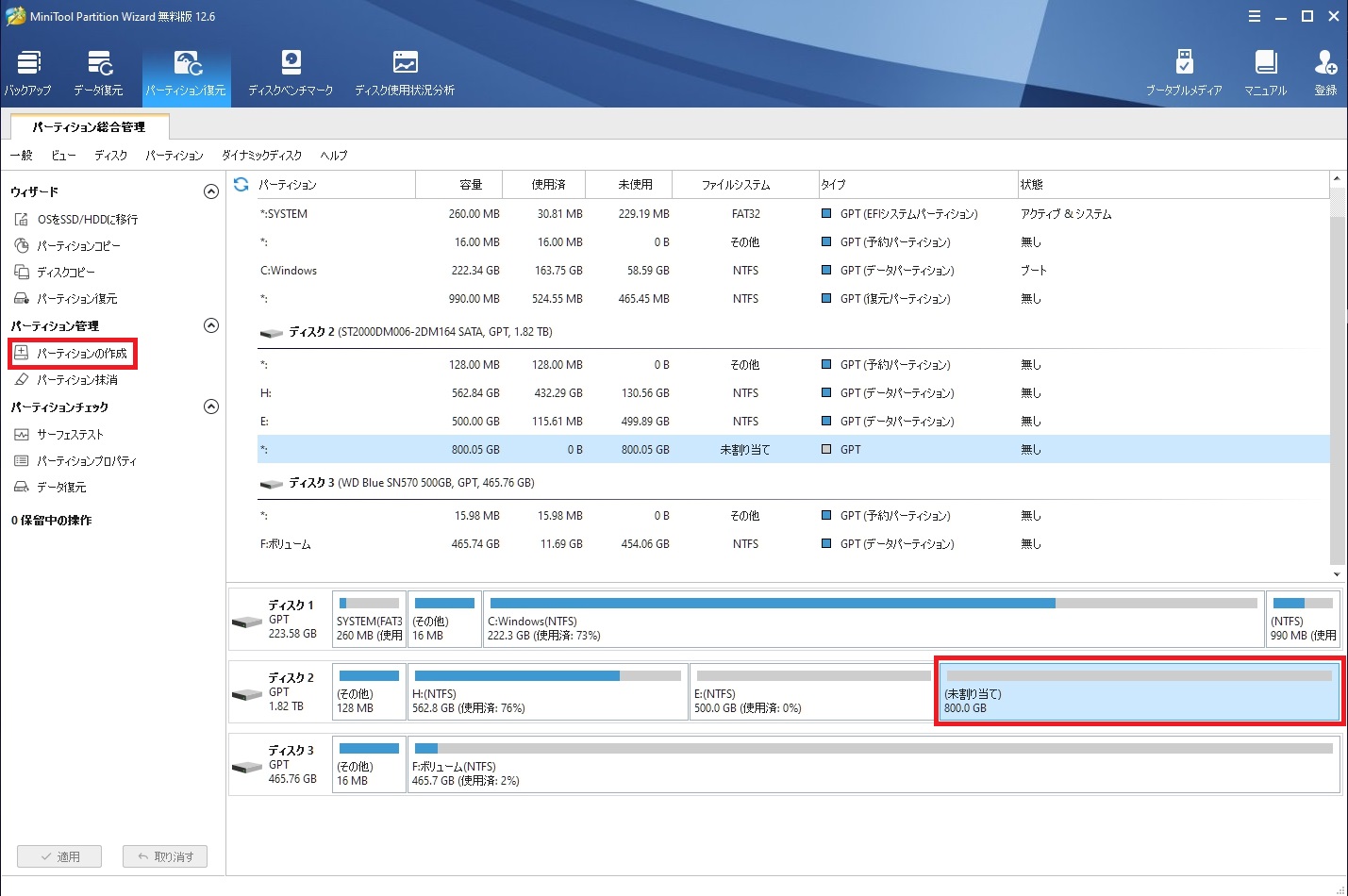
Task: Start パーティション復元 wizard in sidebar
Action: 66,298
